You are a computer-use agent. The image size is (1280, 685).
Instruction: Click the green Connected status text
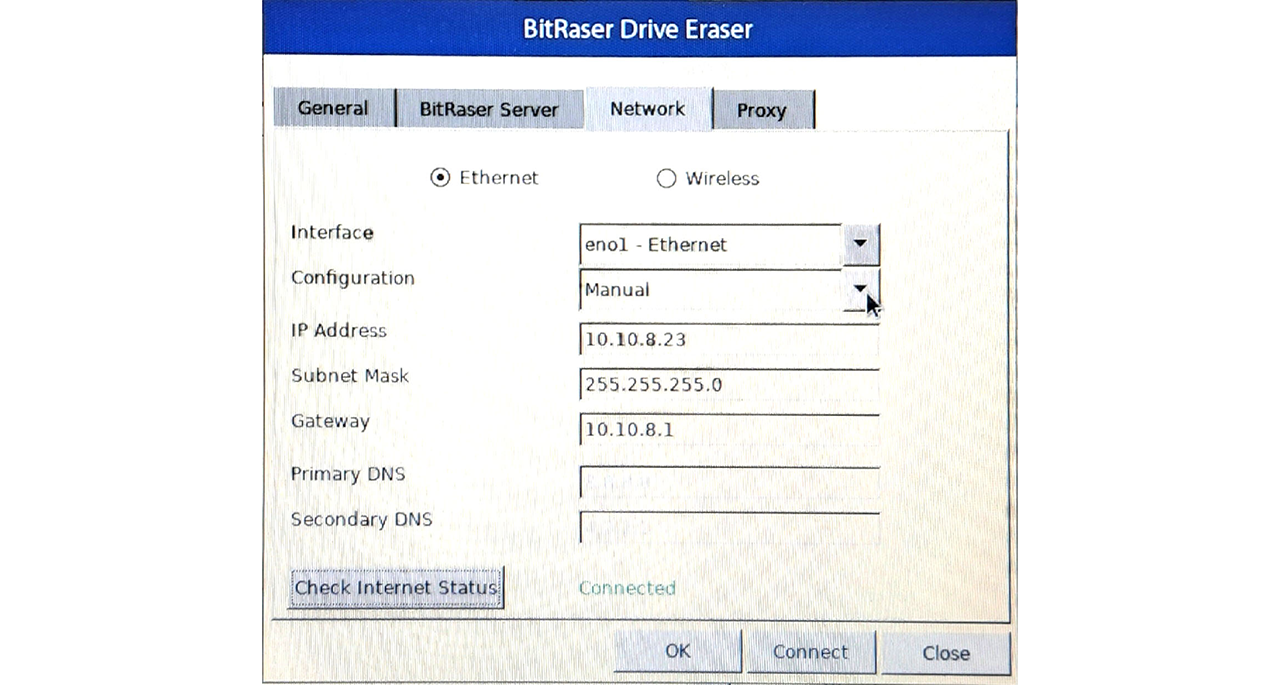pyautogui.click(x=627, y=588)
